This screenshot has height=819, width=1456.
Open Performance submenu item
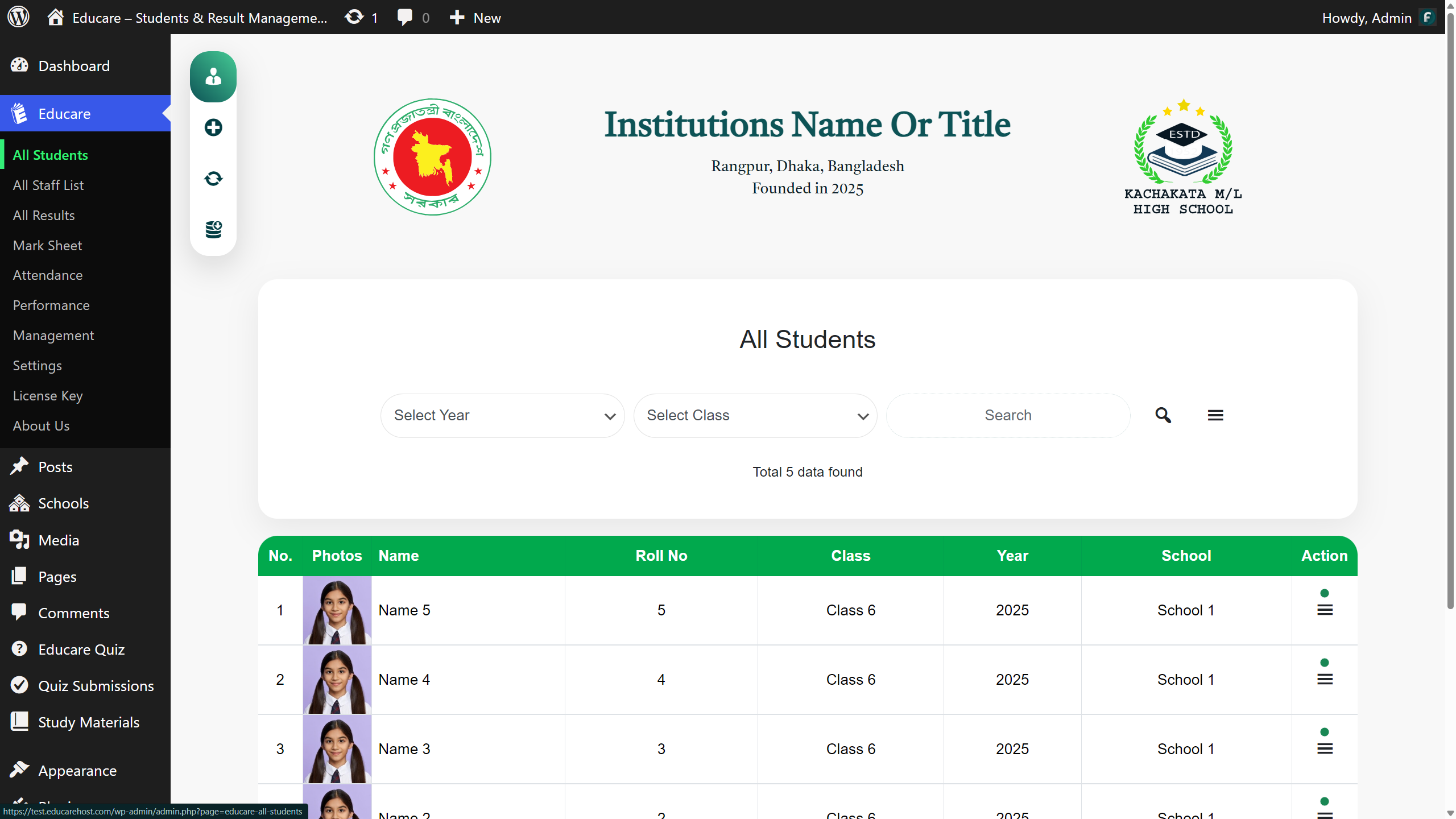coord(51,305)
